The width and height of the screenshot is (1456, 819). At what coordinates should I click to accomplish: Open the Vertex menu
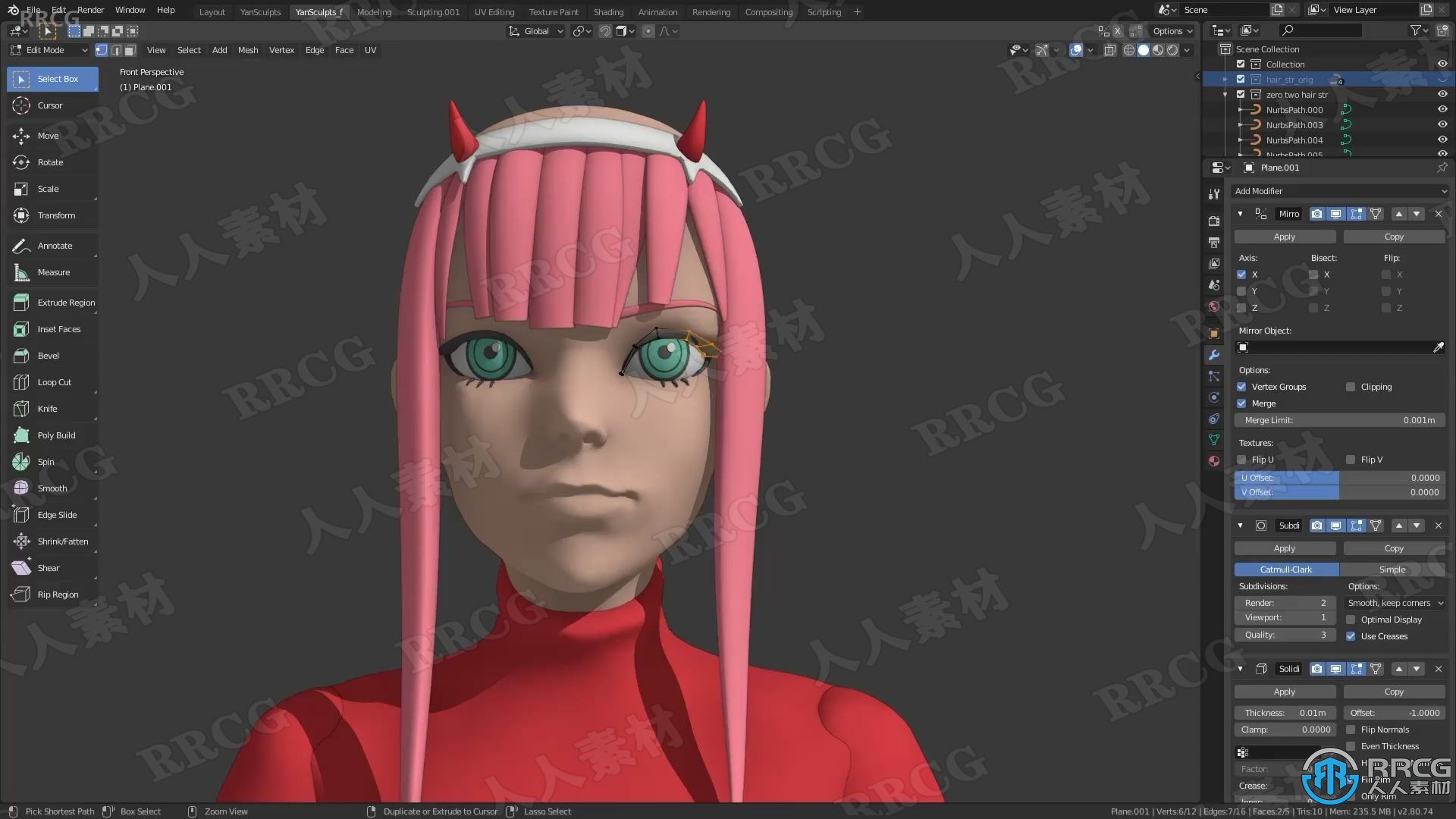click(281, 50)
